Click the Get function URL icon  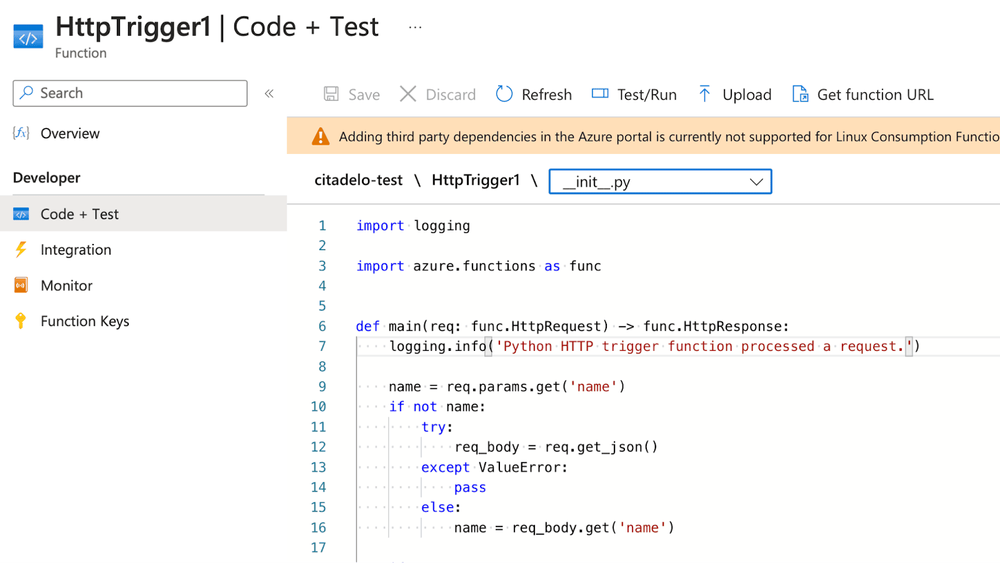(x=800, y=94)
